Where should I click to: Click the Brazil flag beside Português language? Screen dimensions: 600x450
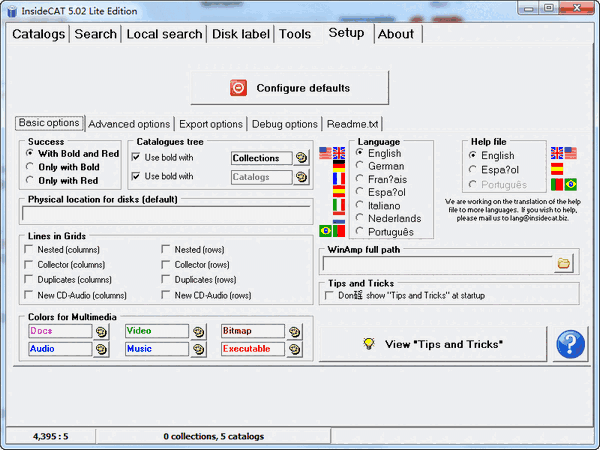pyautogui.click(x=325, y=231)
